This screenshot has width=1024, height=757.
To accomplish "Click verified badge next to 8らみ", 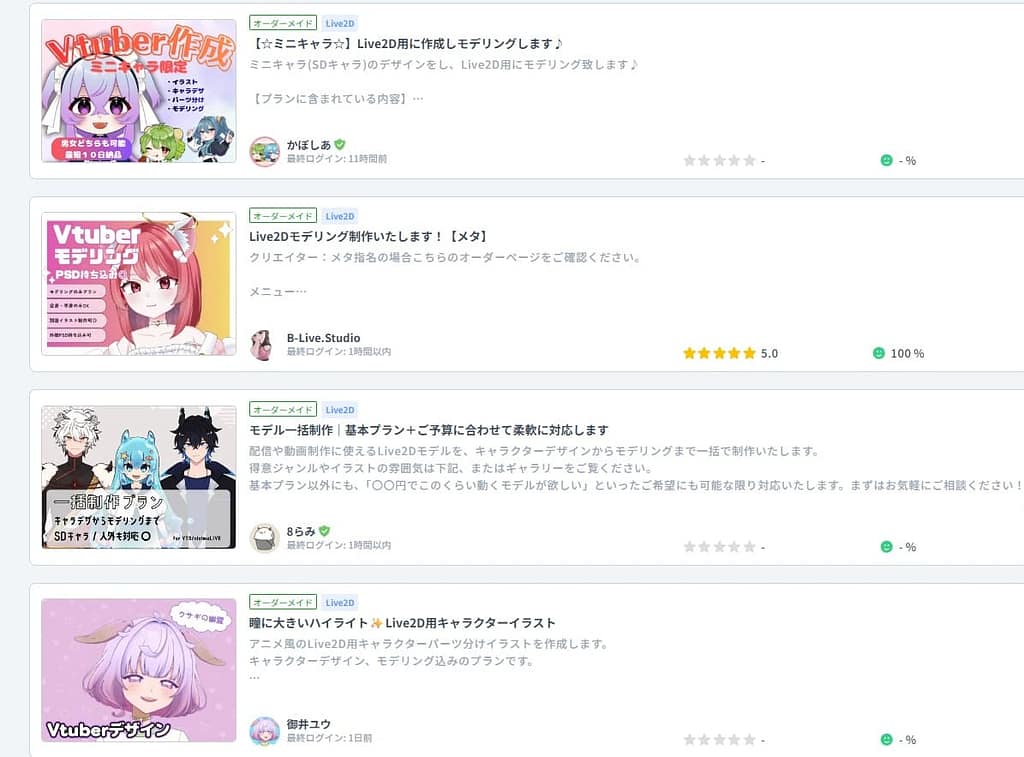I will pos(325,531).
